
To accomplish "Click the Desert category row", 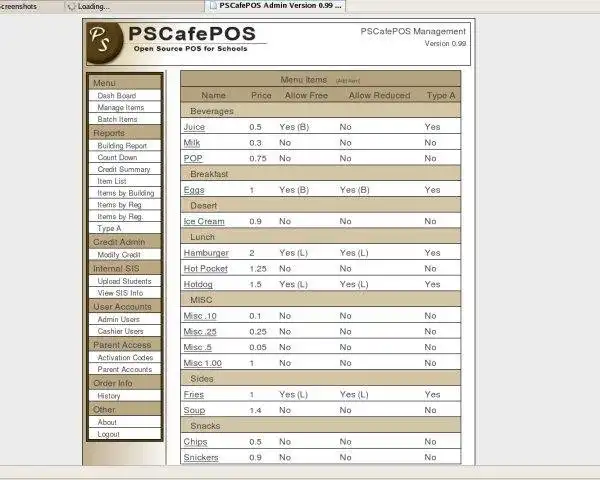I will [321, 206].
